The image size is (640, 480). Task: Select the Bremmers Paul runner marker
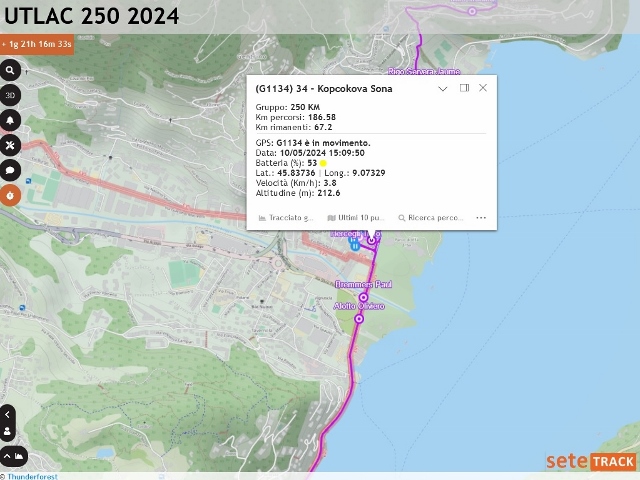point(363,297)
